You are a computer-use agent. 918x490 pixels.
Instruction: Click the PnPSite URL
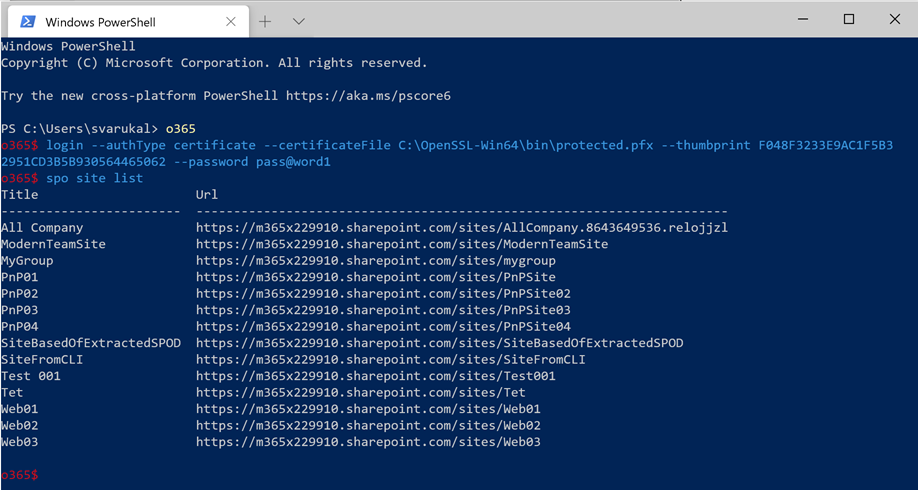tap(376, 277)
